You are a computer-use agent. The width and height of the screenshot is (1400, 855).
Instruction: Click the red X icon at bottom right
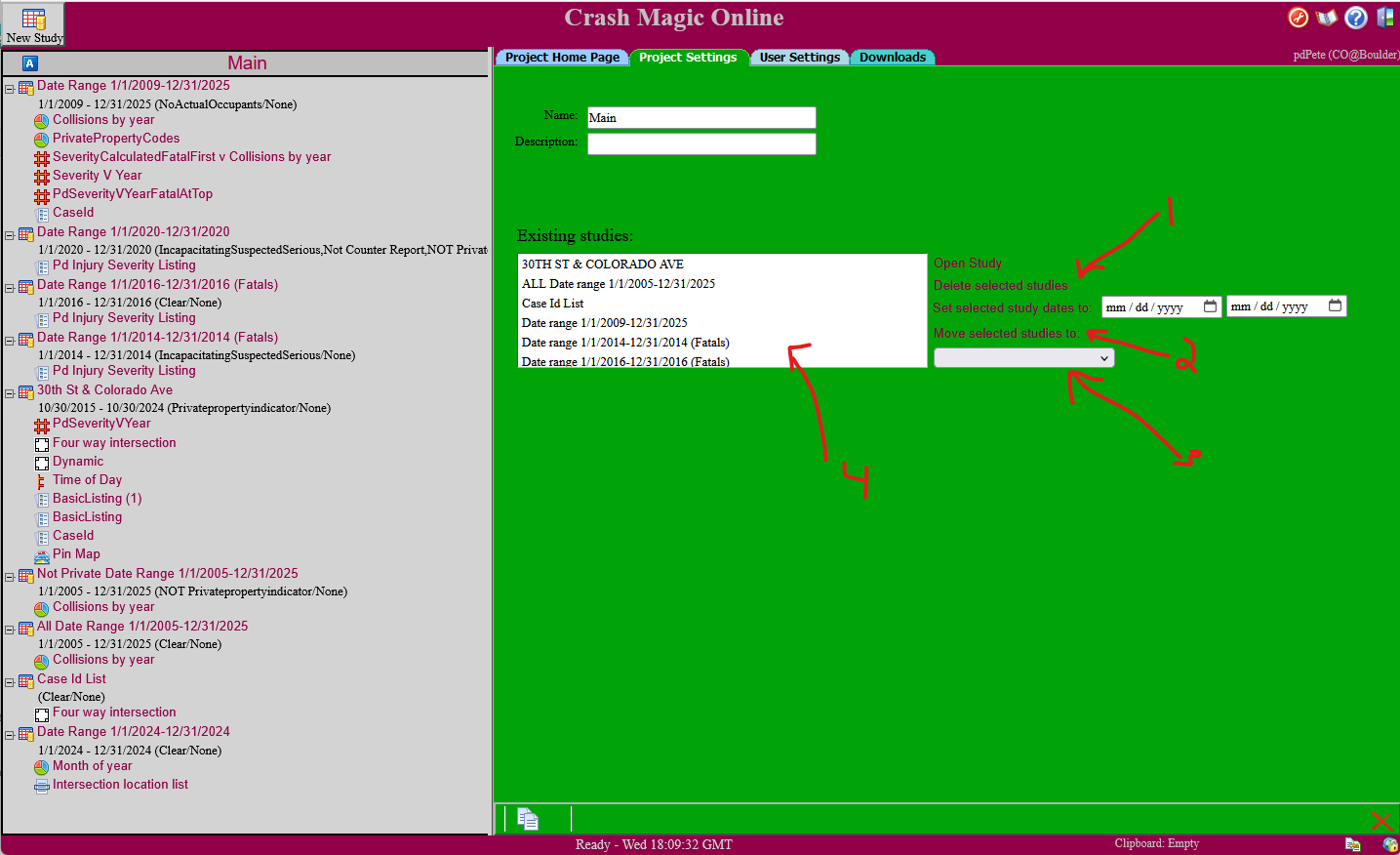1380,821
